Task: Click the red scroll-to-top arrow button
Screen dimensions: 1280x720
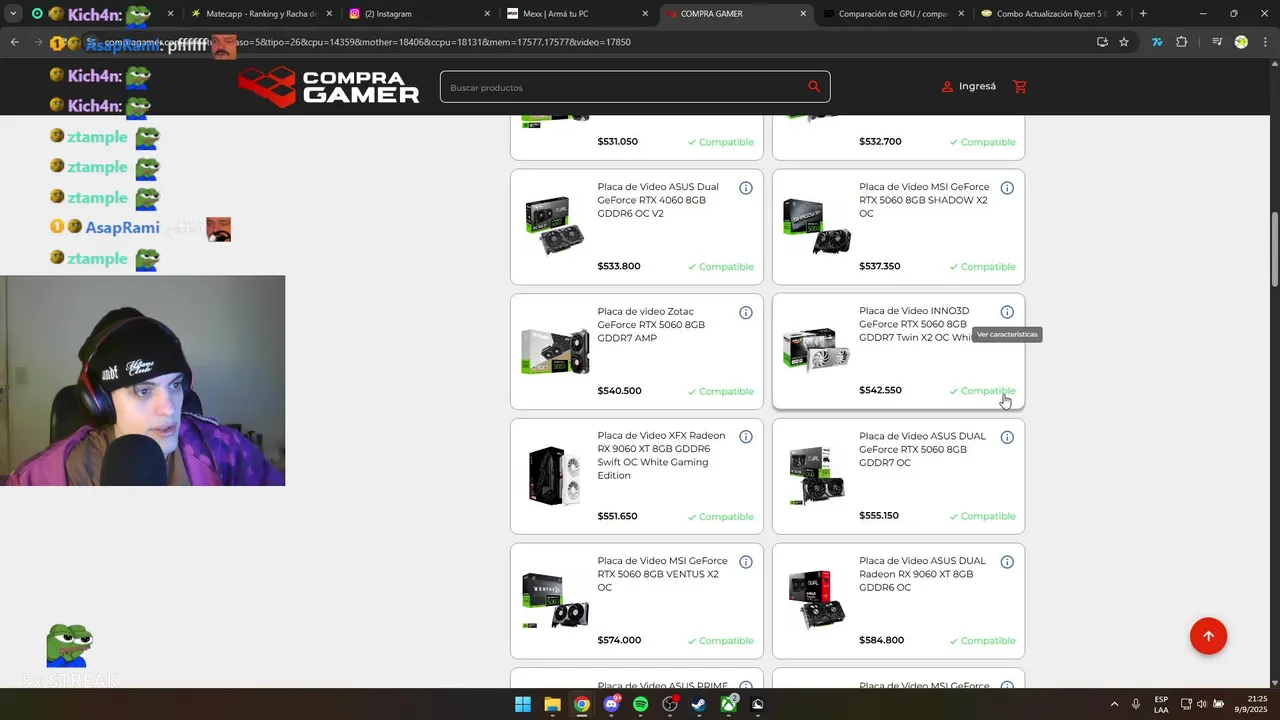Action: [1208, 636]
